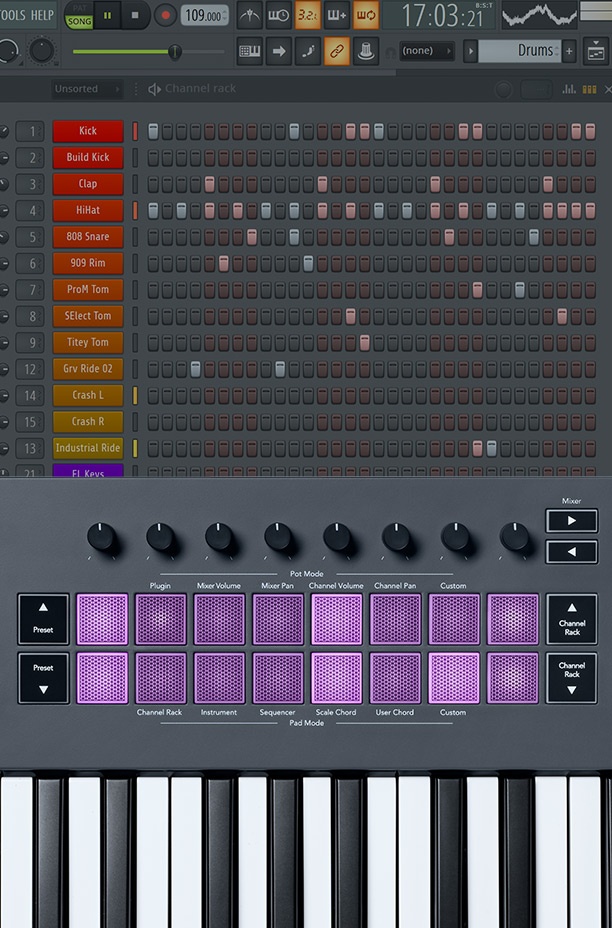Select the 808 Snare channel button

point(88,237)
